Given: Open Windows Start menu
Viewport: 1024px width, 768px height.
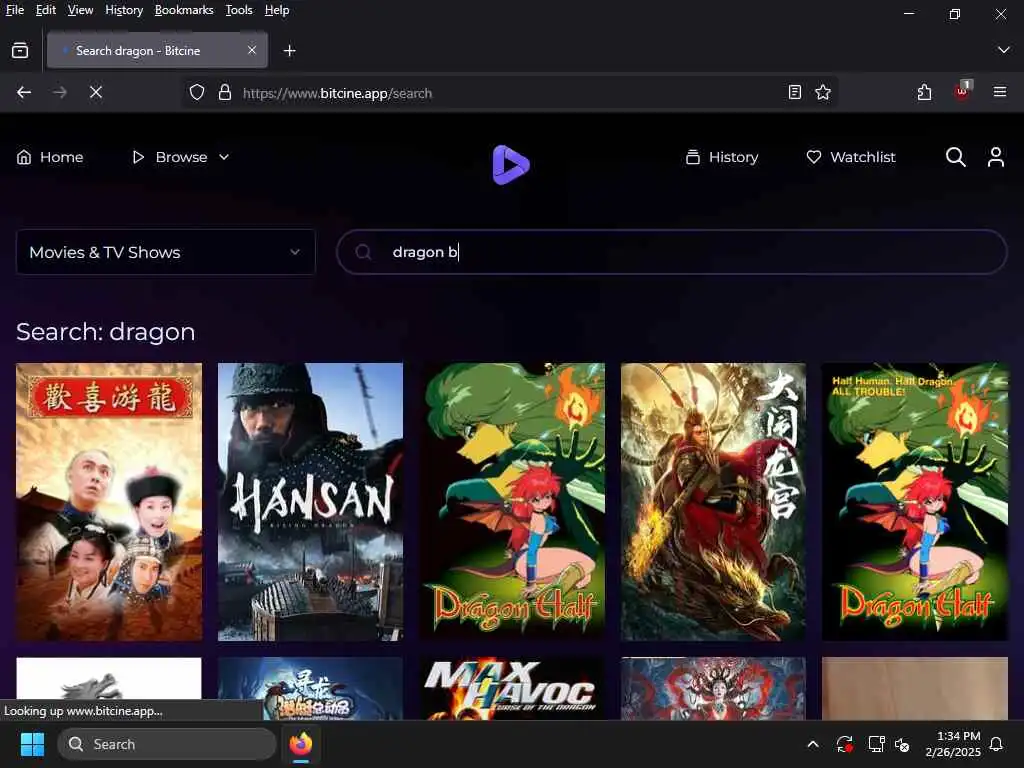Looking at the screenshot, I should (32, 744).
